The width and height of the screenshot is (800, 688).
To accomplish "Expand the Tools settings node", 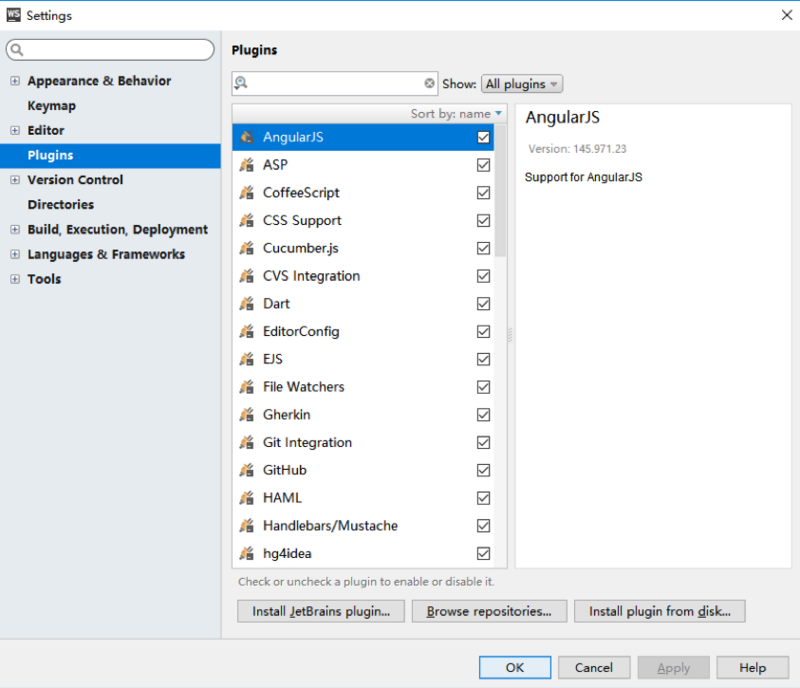I will (15, 279).
